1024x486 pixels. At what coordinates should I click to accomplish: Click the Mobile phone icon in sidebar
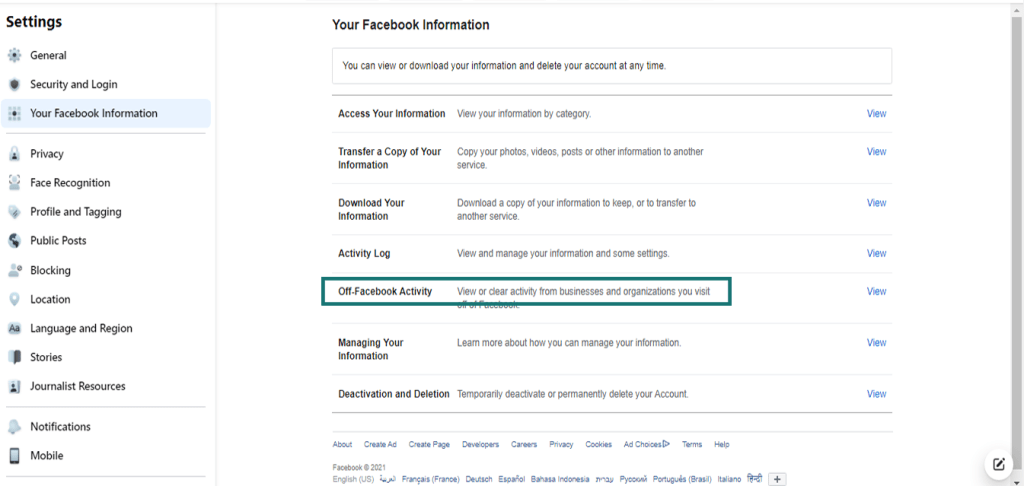[14, 455]
